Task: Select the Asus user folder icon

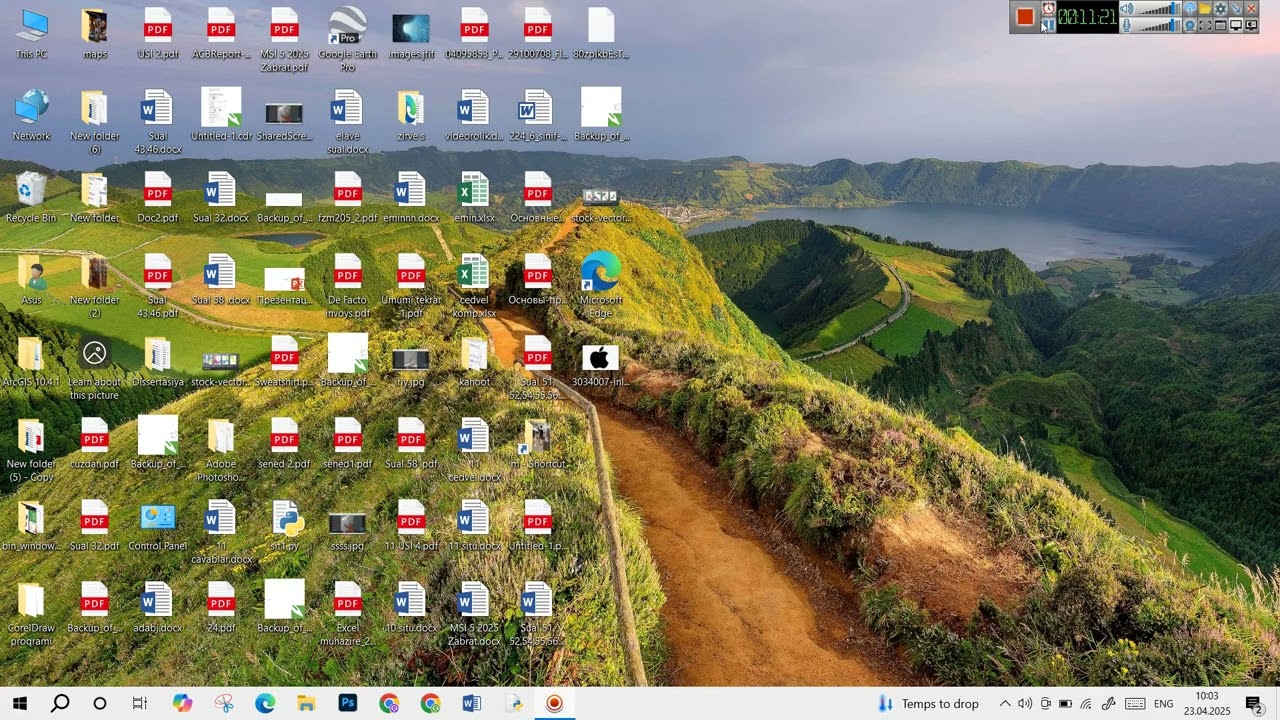Action: pyautogui.click(x=31, y=279)
